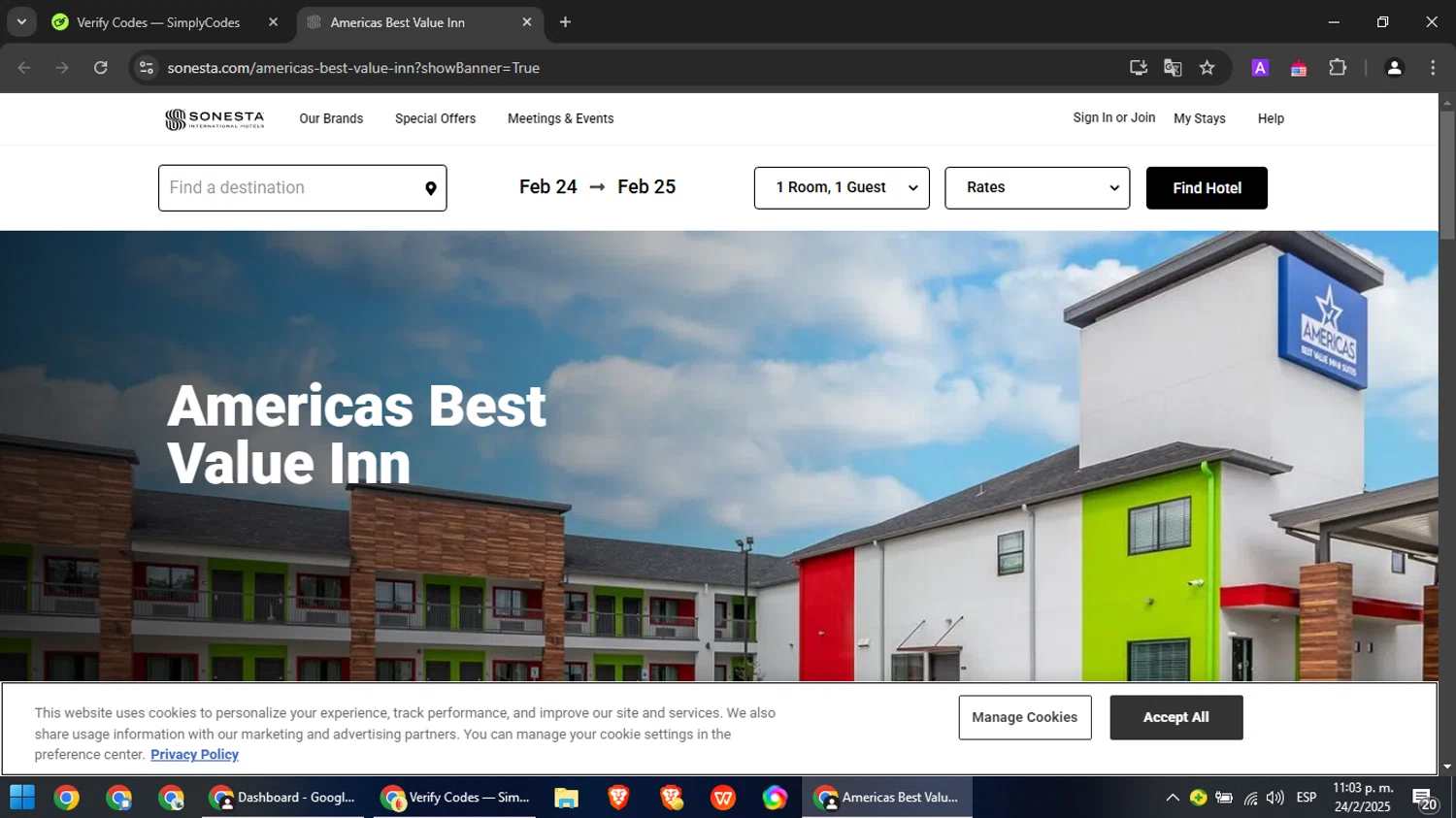Open Meetings & Events menu

click(x=560, y=118)
